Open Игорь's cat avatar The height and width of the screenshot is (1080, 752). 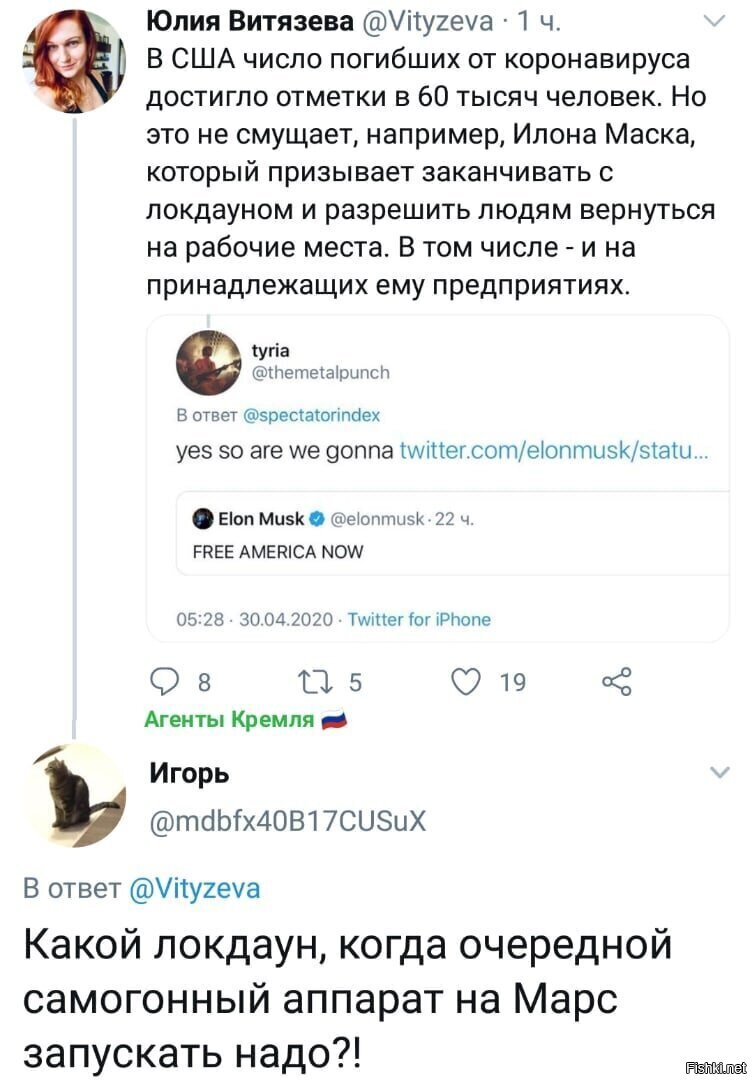(x=76, y=796)
